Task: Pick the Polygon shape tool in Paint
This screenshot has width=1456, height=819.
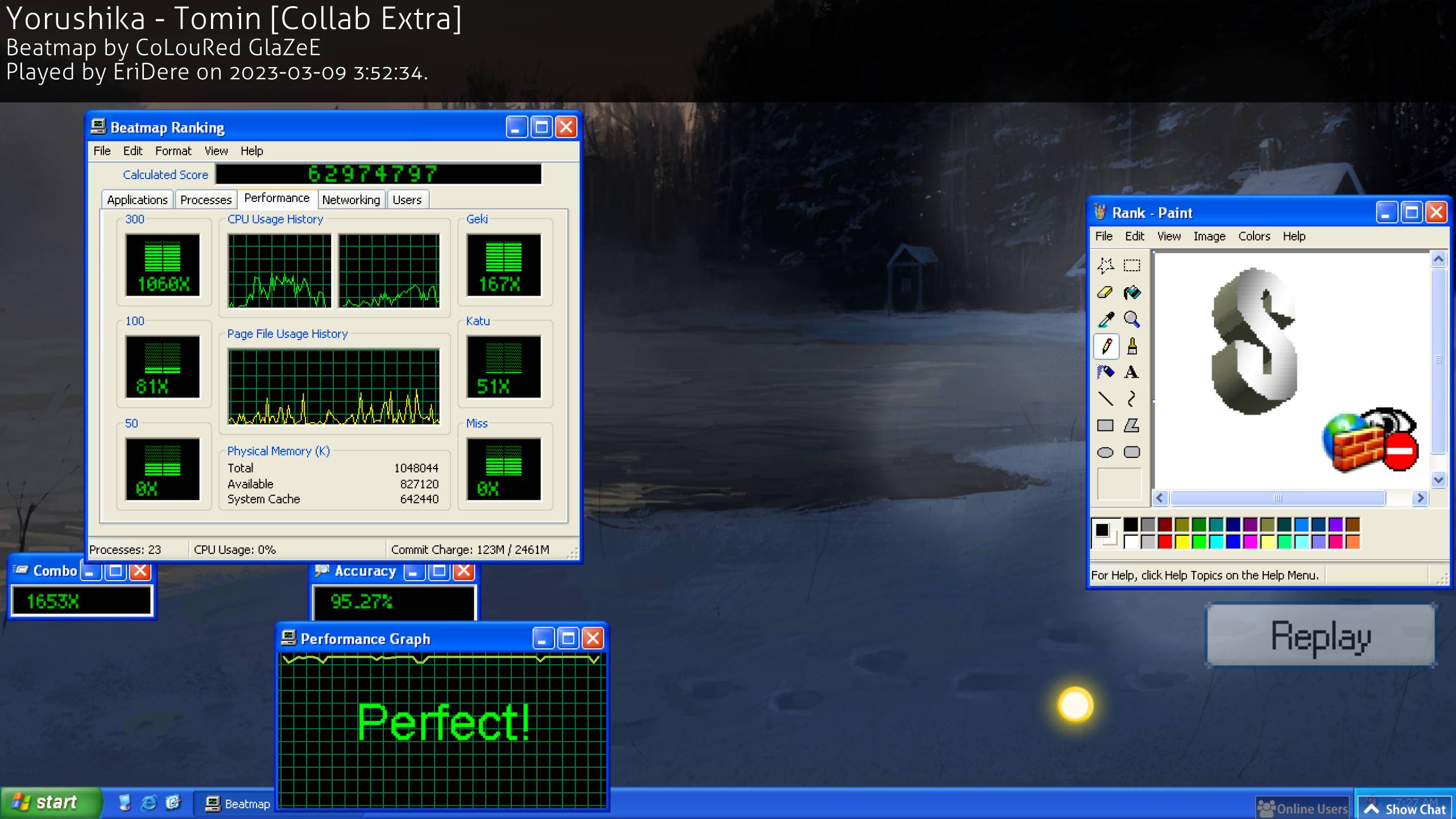Action: [1132, 425]
